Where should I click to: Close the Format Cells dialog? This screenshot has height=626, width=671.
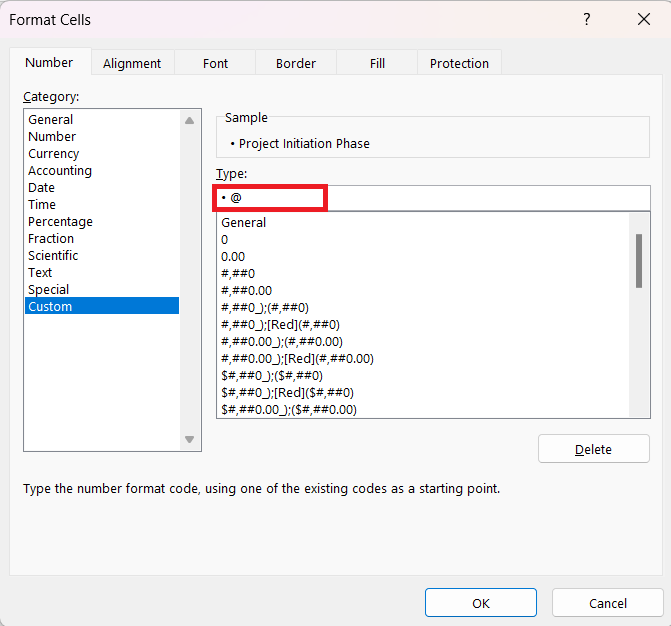(x=644, y=19)
